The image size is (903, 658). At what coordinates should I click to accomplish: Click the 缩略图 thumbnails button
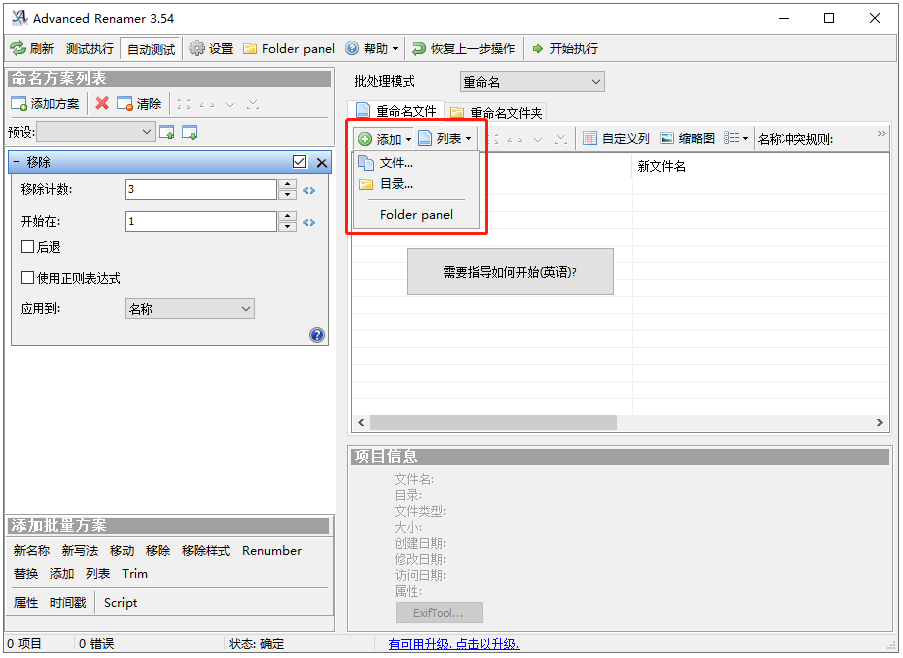coord(688,139)
